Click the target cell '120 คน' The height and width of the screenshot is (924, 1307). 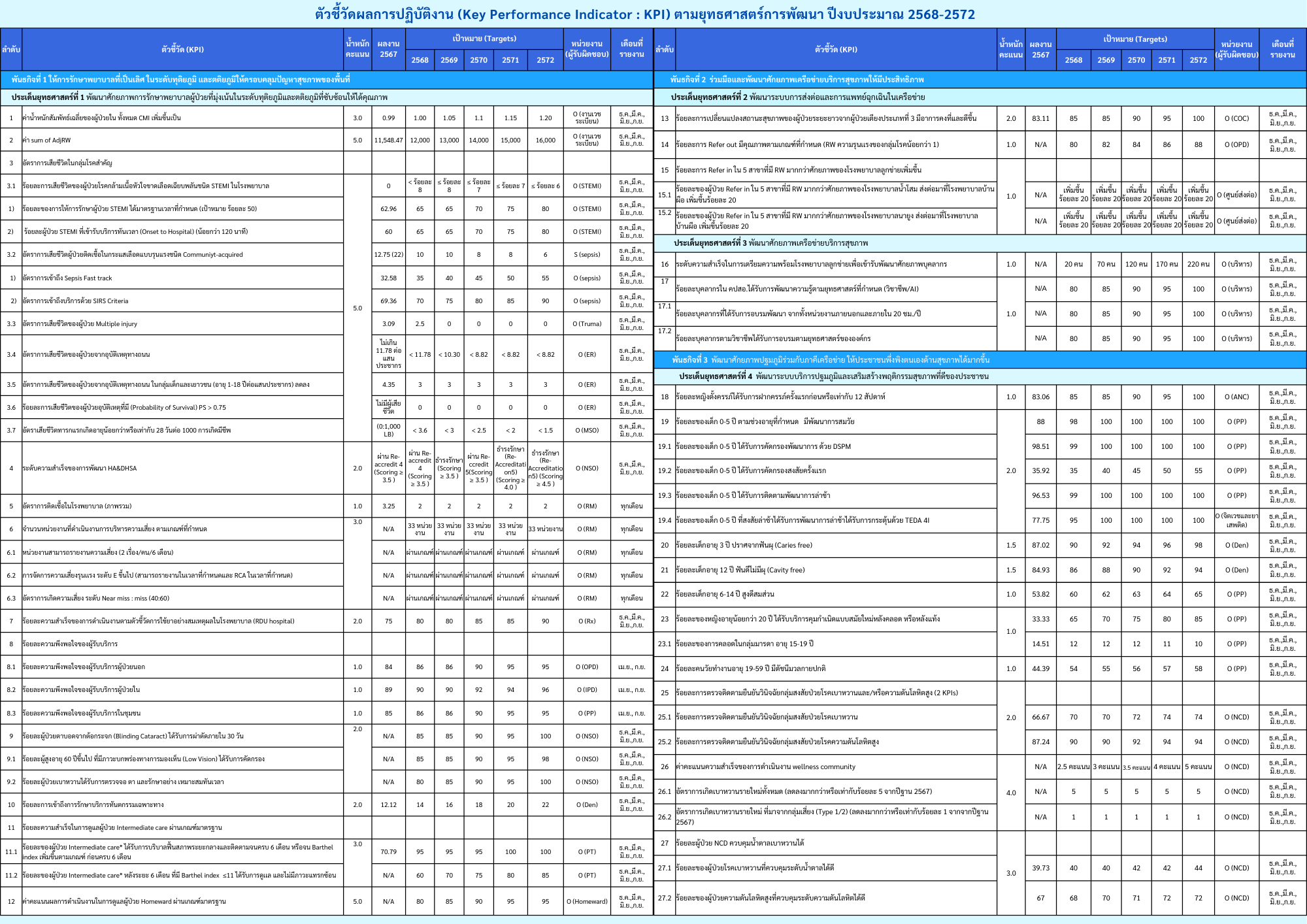(x=1136, y=265)
